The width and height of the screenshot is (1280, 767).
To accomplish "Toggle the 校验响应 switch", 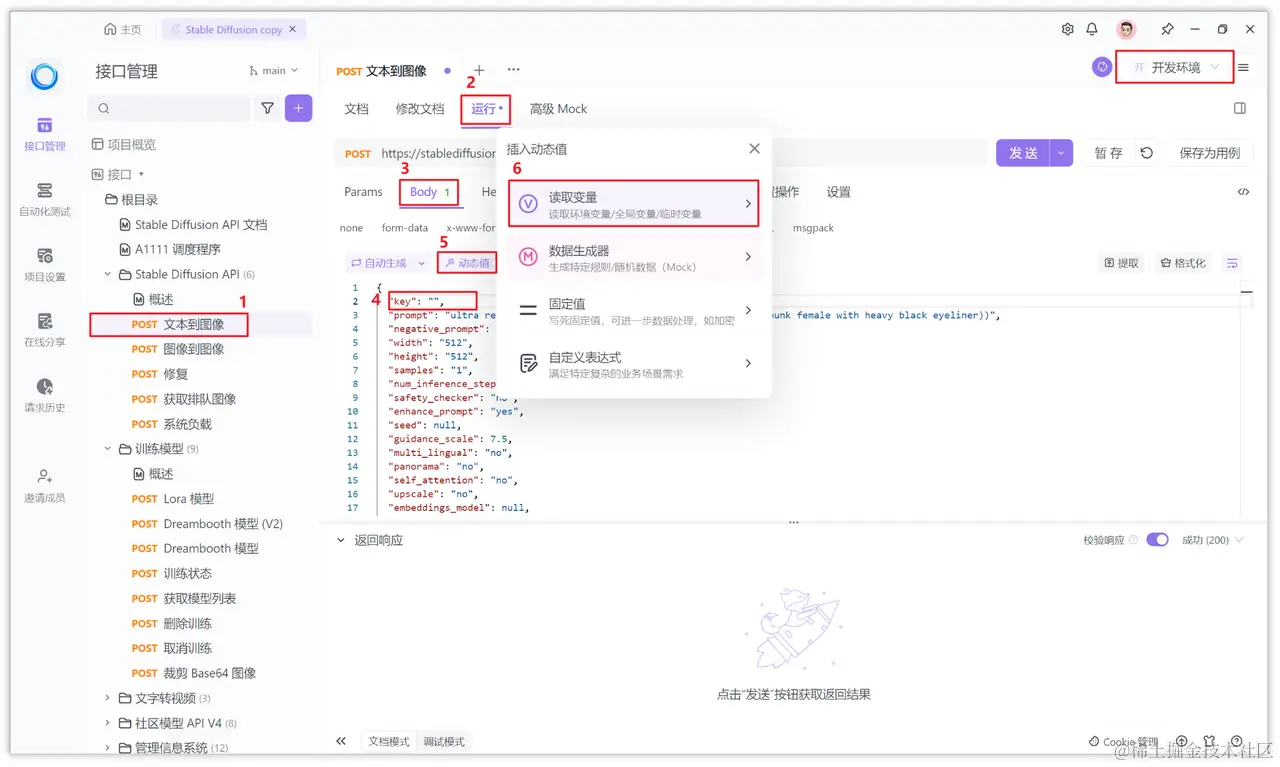I will coord(1157,539).
